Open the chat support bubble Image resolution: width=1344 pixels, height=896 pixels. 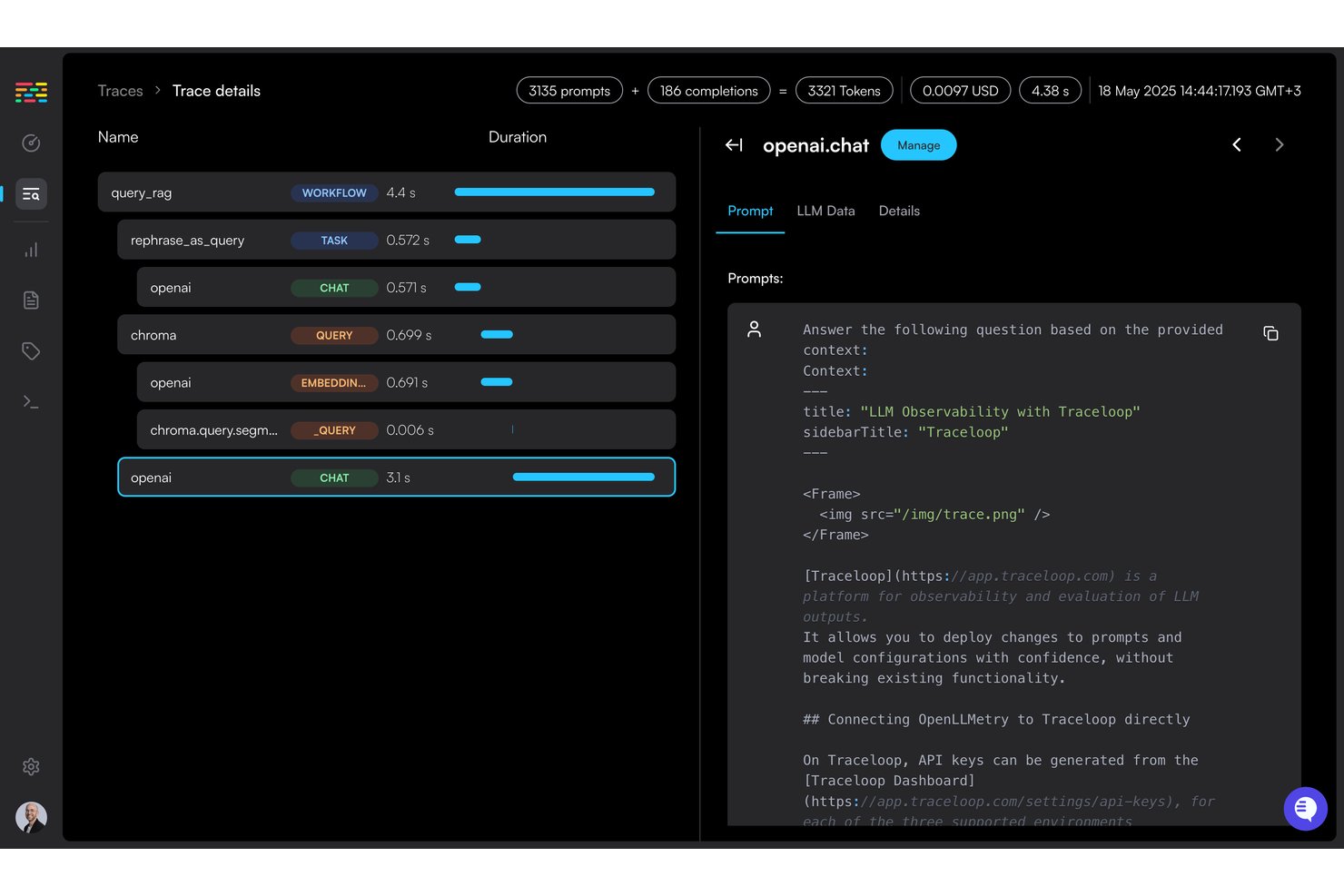1306,808
